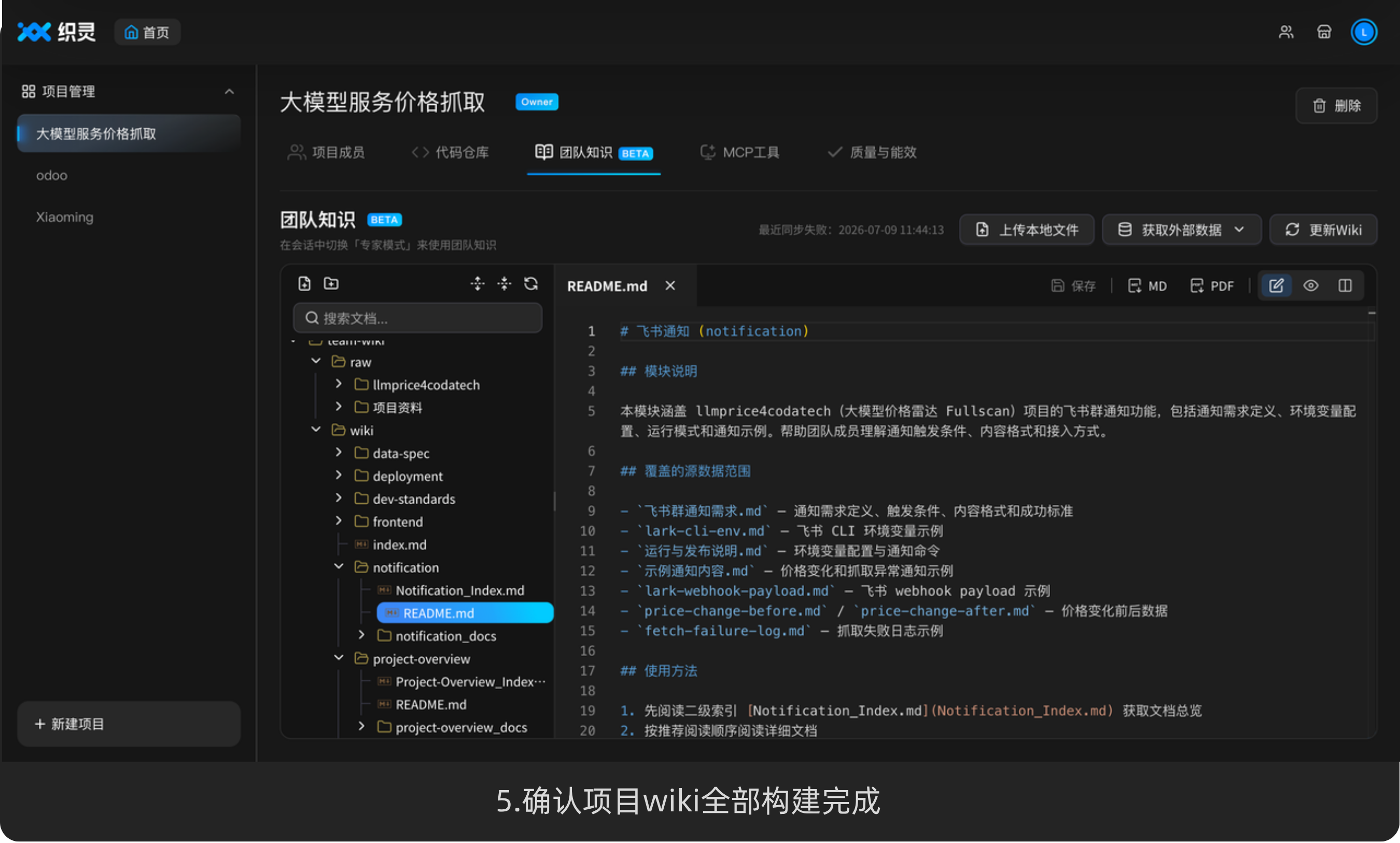Save the current document

[x=1073, y=286]
